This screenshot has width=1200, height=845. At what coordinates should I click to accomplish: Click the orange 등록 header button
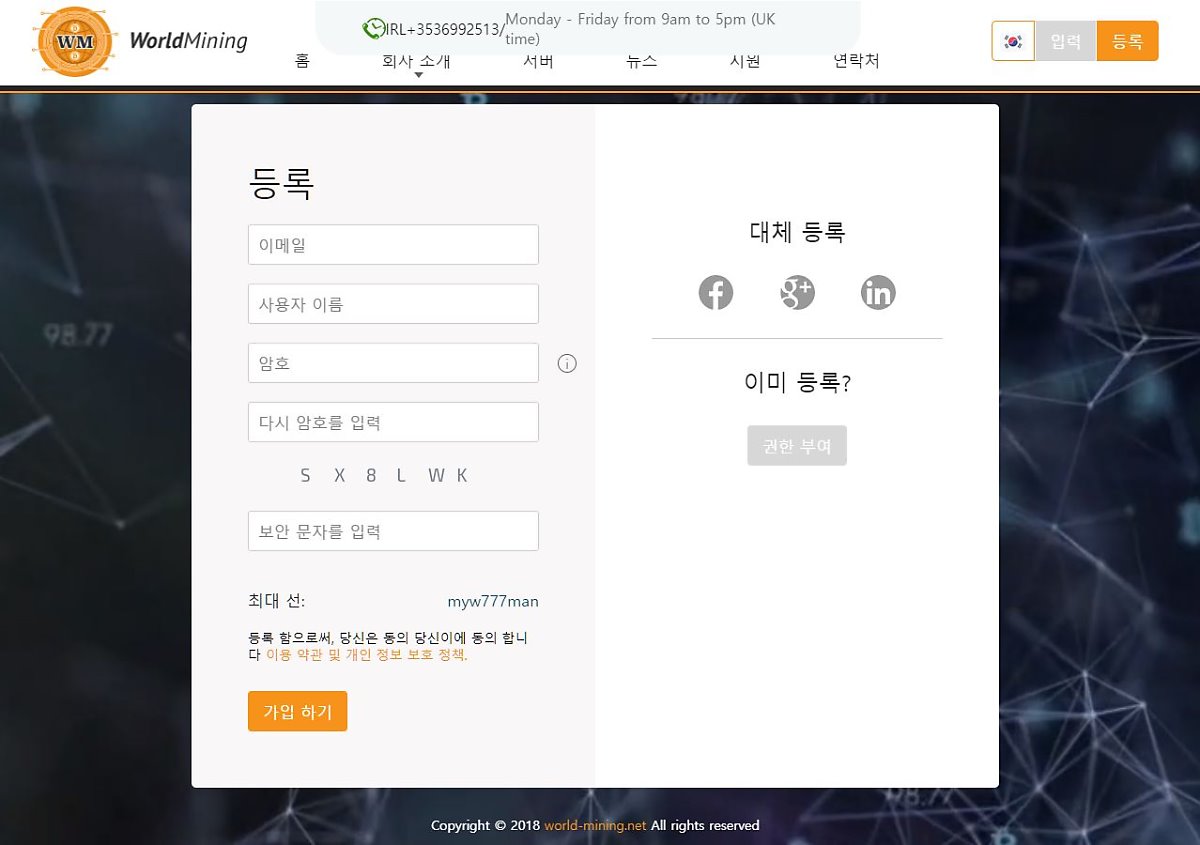point(1127,41)
